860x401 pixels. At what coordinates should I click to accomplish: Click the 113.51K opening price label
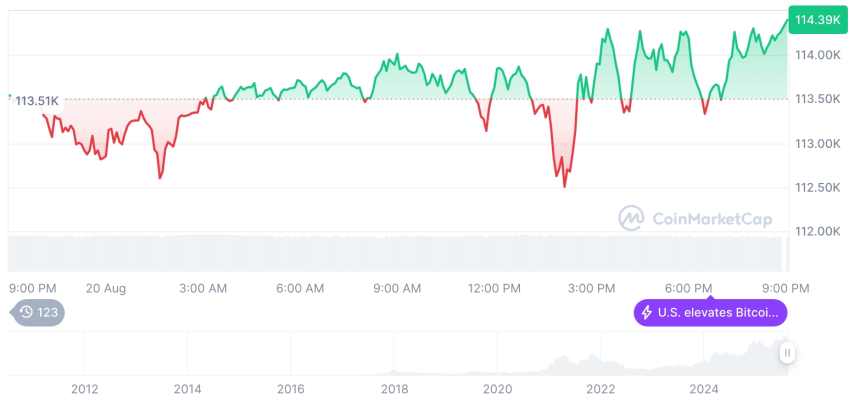pyautogui.click(x=37, y=100)
